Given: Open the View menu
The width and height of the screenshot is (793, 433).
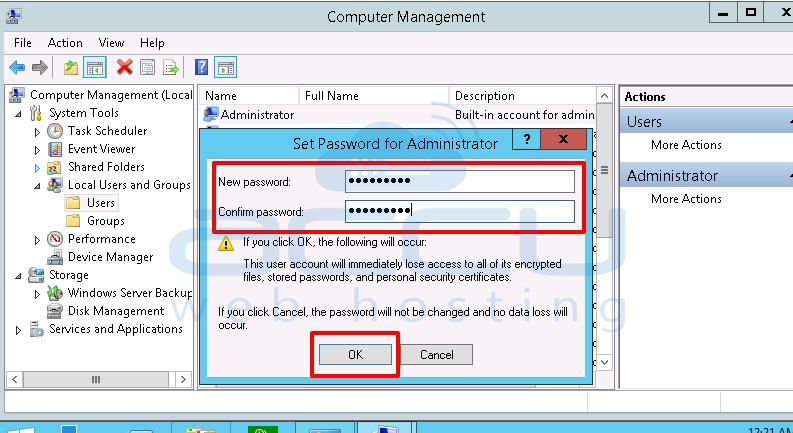Looking at the screenshot, I should 111,43.
